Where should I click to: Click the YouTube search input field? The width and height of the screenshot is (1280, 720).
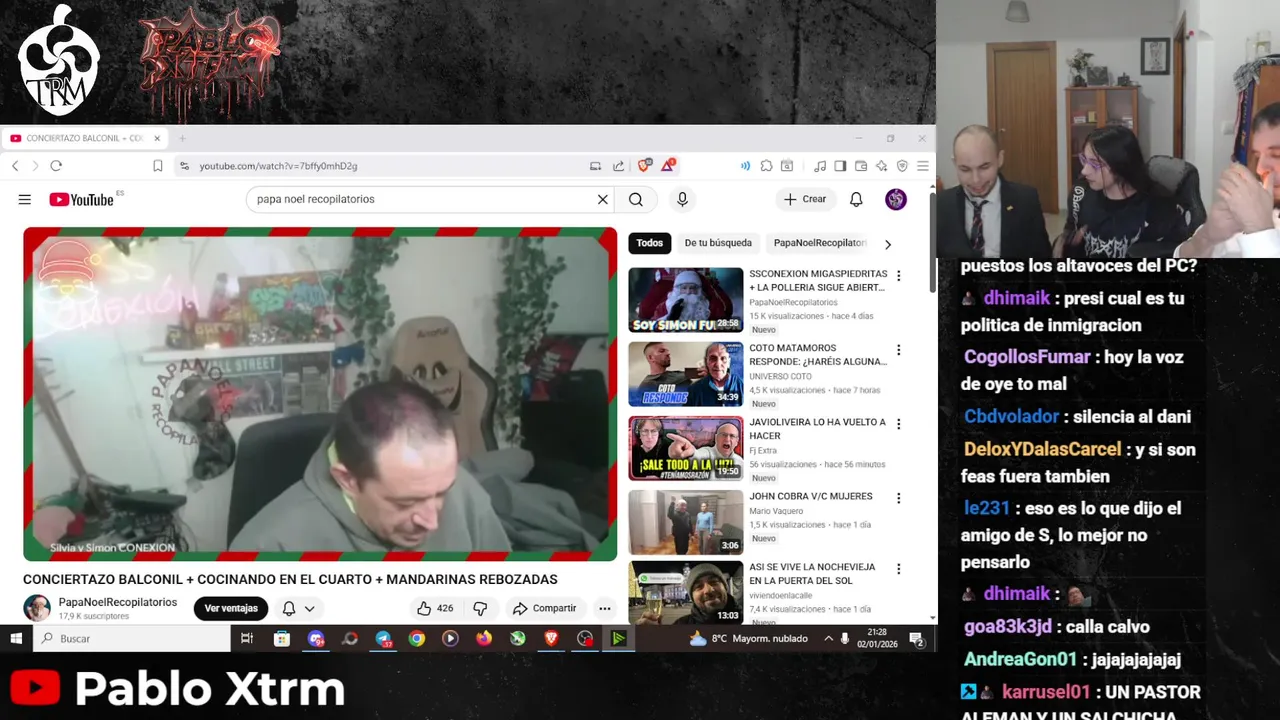[420, 199]
